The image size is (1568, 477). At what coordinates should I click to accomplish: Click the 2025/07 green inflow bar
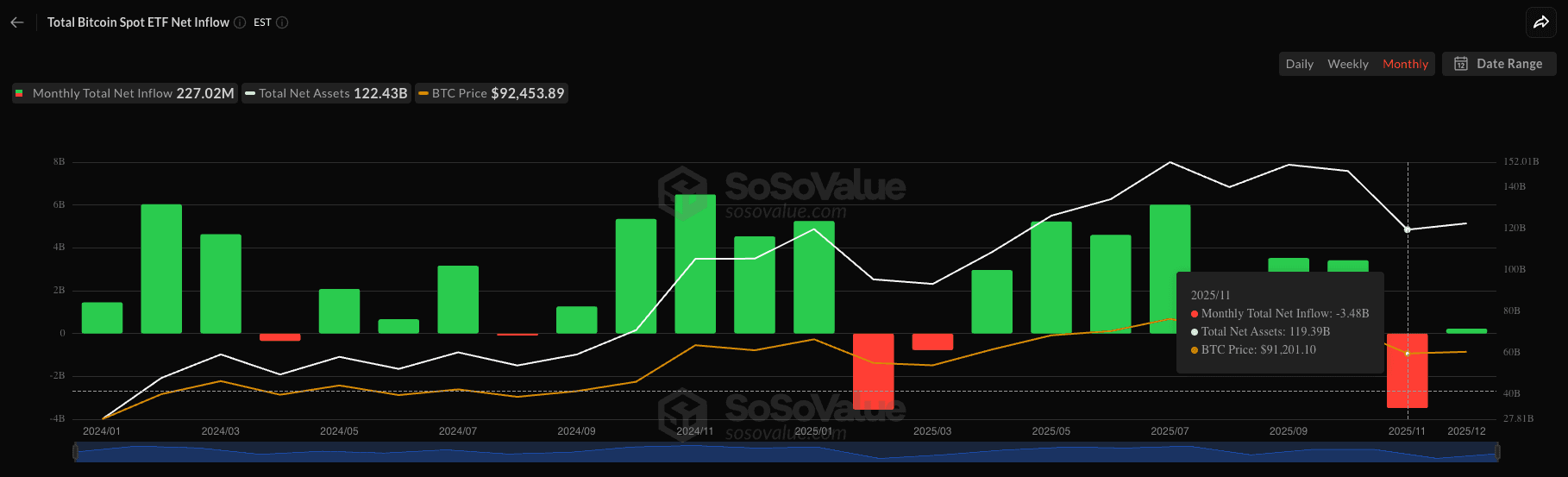point(1170,268)
